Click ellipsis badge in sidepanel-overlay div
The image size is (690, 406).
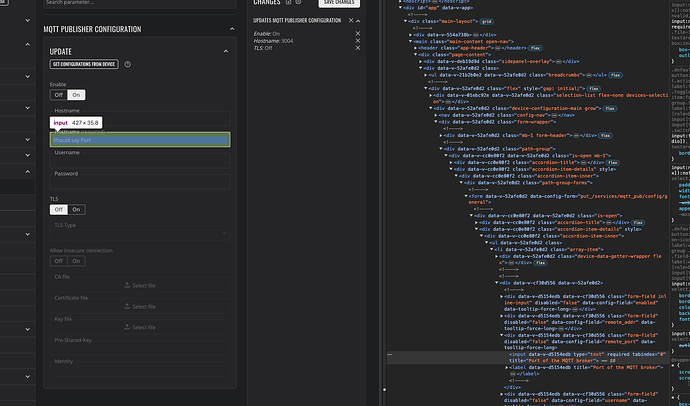[558, 62]
